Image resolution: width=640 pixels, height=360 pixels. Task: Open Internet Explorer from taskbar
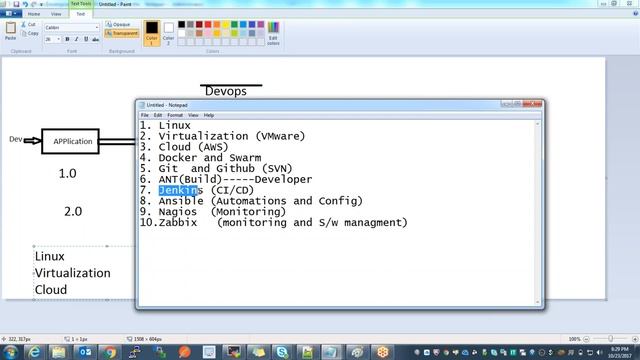point(34,352)
